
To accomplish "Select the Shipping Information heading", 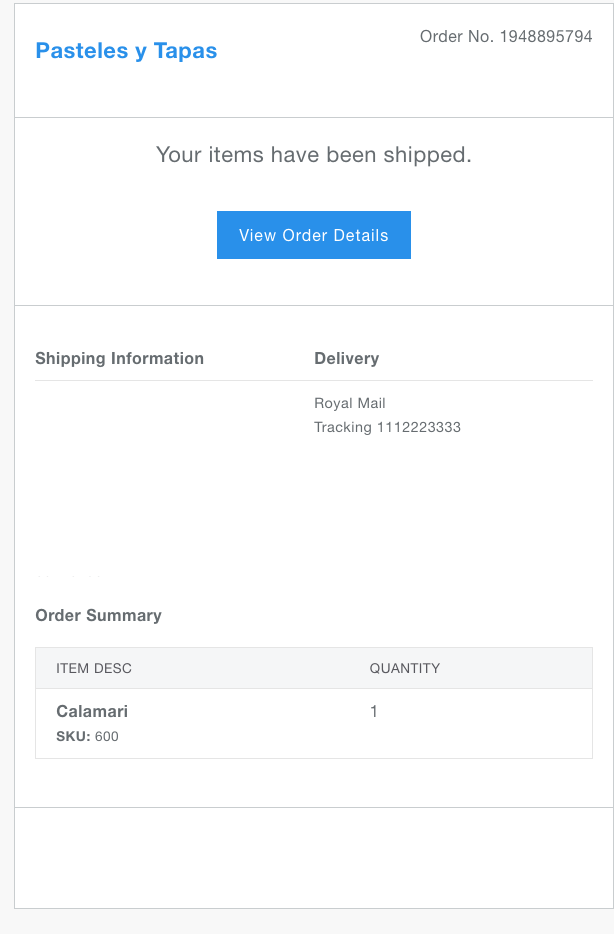I will point(119,358).
